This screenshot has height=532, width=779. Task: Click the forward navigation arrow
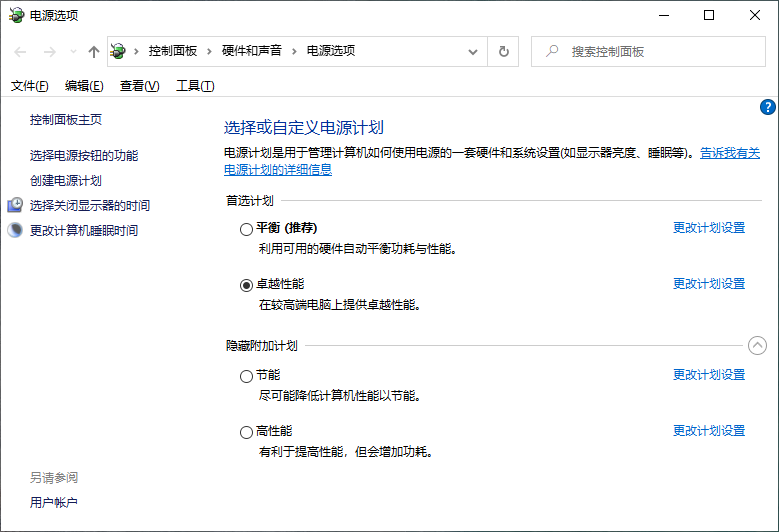pyautogui.click(x=50, y=52)
